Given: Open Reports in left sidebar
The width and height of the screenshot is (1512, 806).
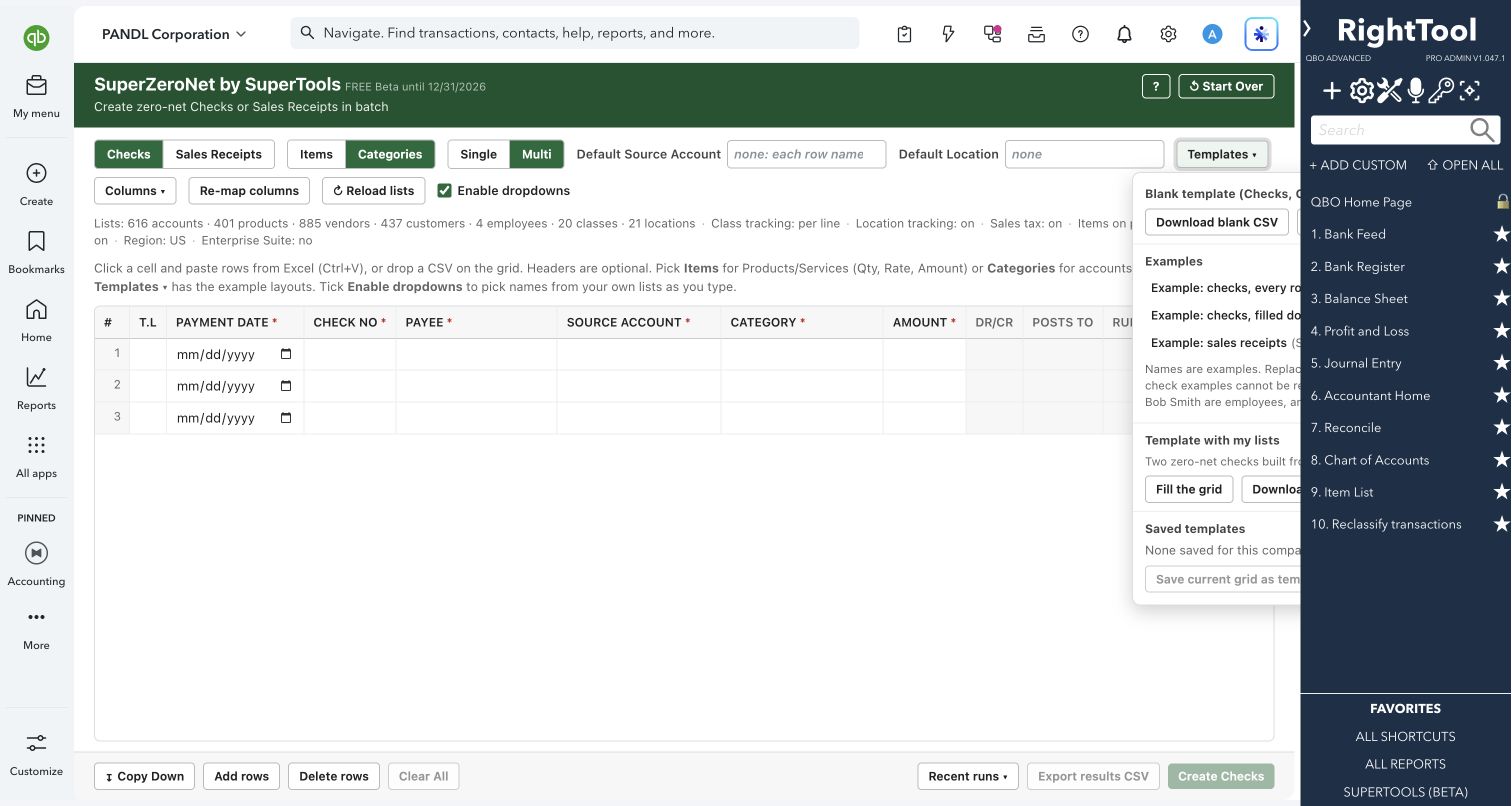Looking at the screenshot, I should coord(36,388).
